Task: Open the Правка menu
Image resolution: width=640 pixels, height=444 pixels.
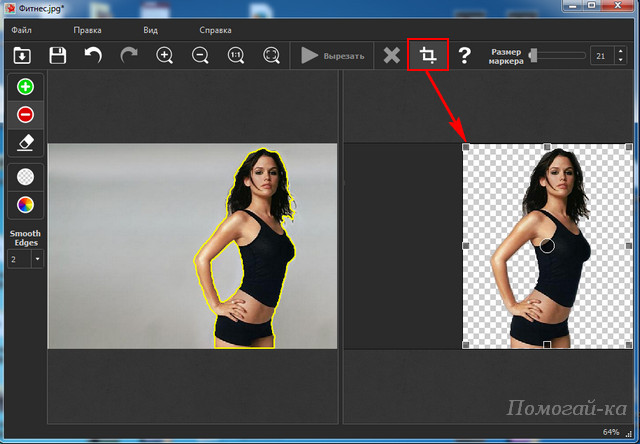Action: coord(87,30)
